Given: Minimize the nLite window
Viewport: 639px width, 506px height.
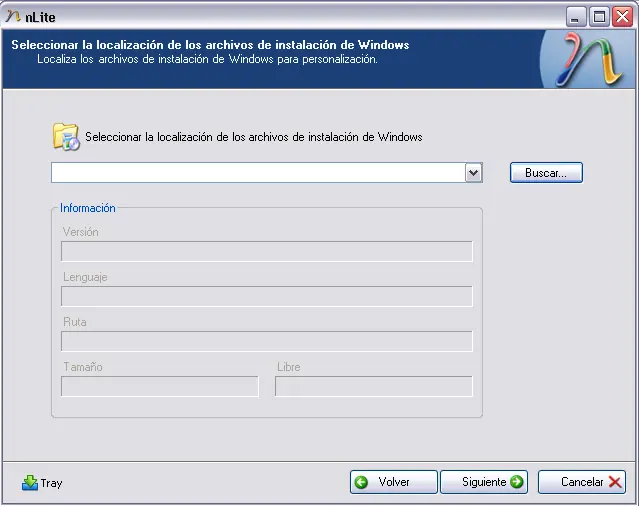Looking at the screenshot, I should [x=576, y=17].
